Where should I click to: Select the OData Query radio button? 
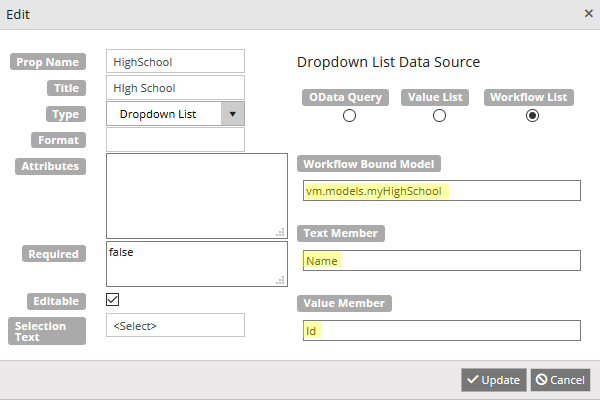tap(349, 116)
